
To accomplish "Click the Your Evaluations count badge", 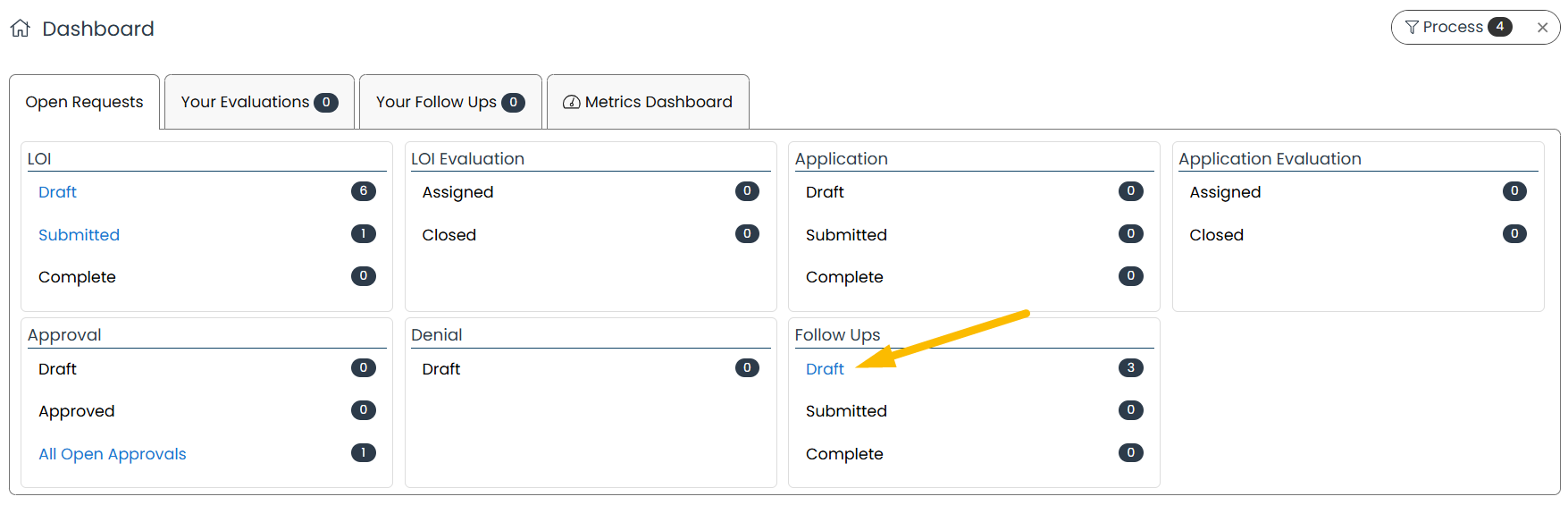I will 326,103.
